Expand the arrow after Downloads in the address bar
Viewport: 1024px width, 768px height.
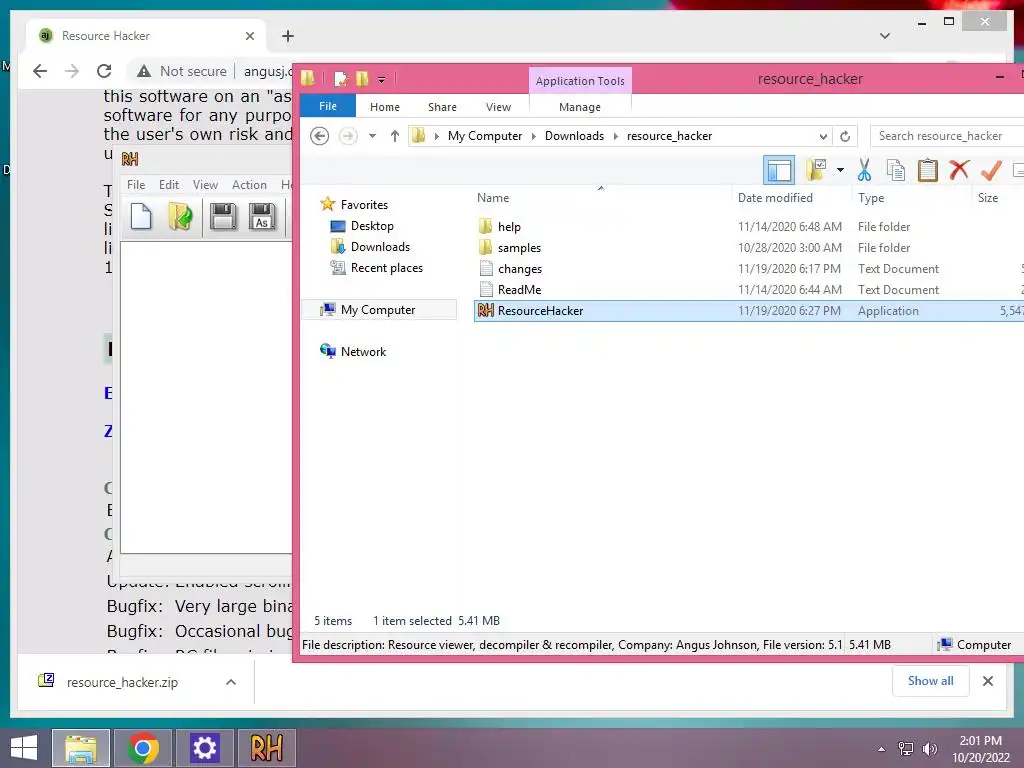615,136
